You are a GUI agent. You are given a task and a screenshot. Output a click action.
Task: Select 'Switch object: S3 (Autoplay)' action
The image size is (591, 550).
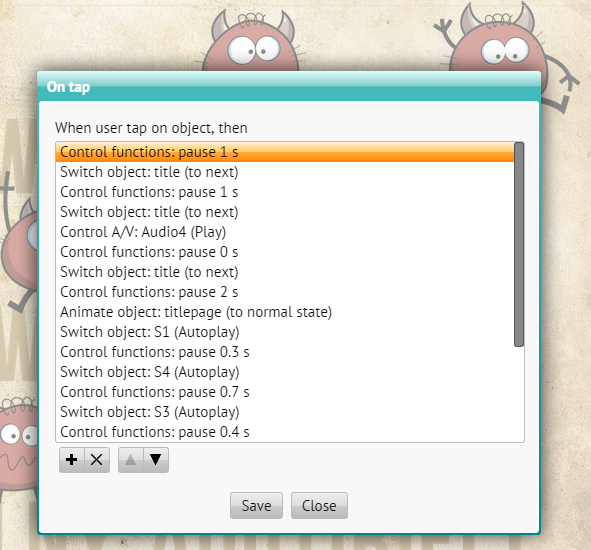pos(285,412)
